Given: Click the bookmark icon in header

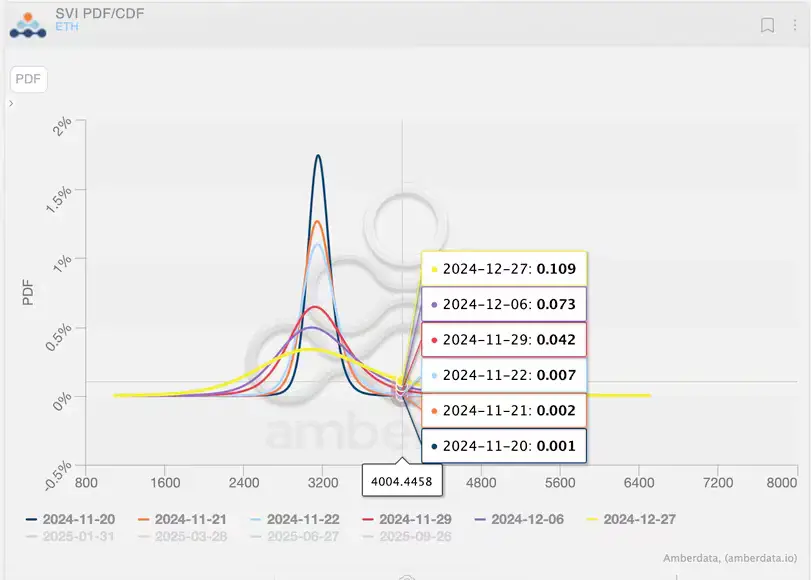Looking at the screenshot, I should point(767,26).
